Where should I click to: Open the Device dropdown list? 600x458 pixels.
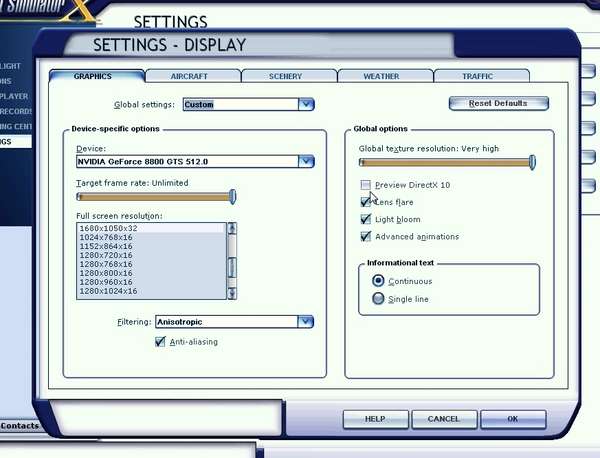point(306,160)
